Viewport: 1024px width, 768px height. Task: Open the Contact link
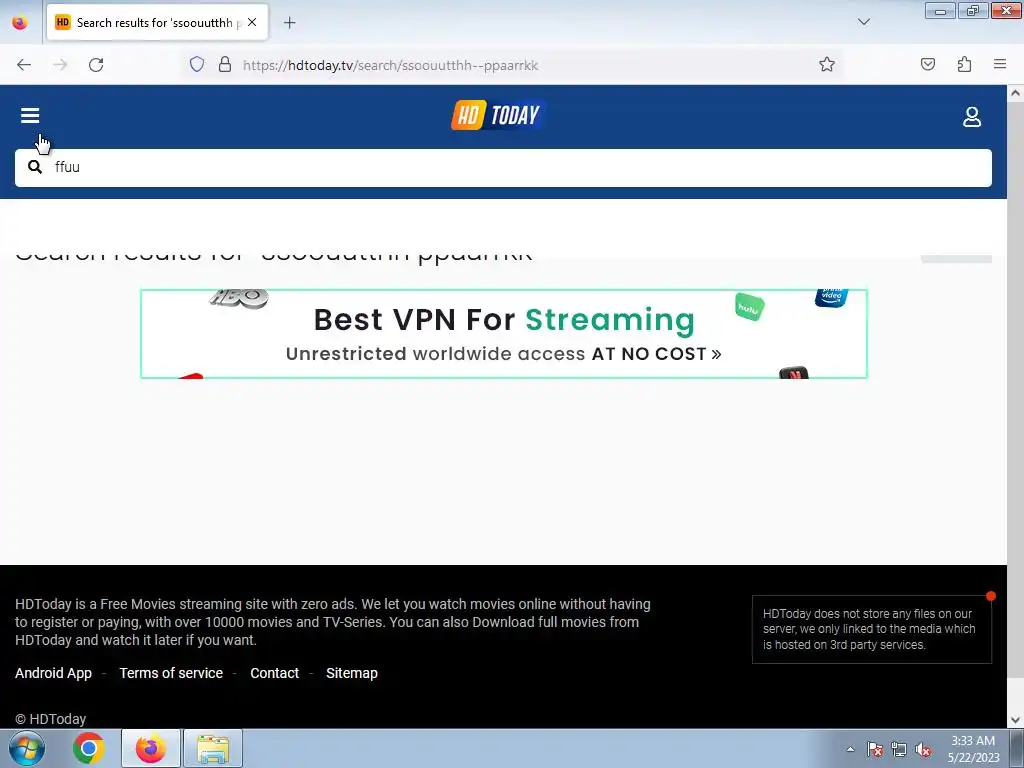point(274,673)
